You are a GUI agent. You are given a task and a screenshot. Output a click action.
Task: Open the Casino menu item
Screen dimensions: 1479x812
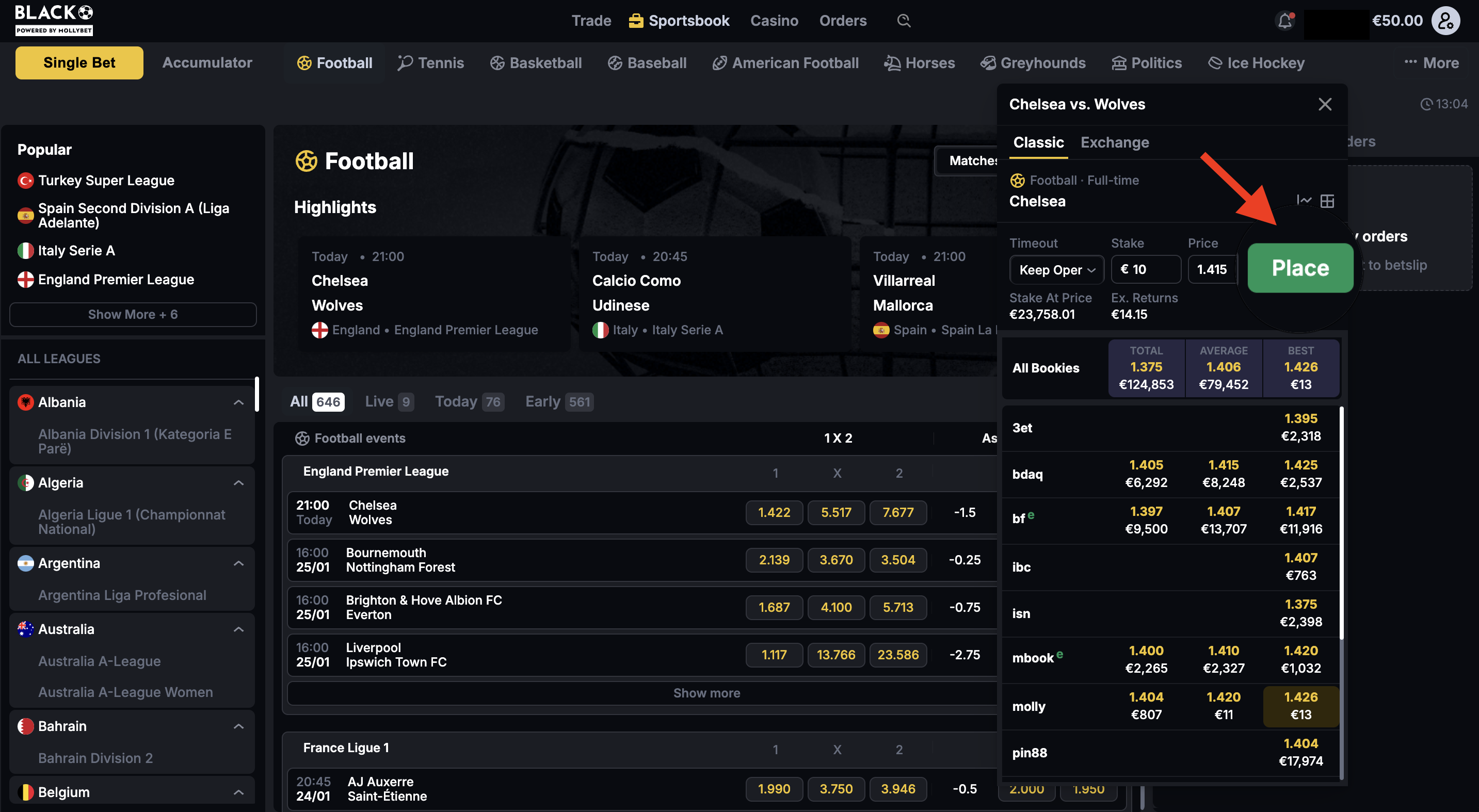coord(774,21)
